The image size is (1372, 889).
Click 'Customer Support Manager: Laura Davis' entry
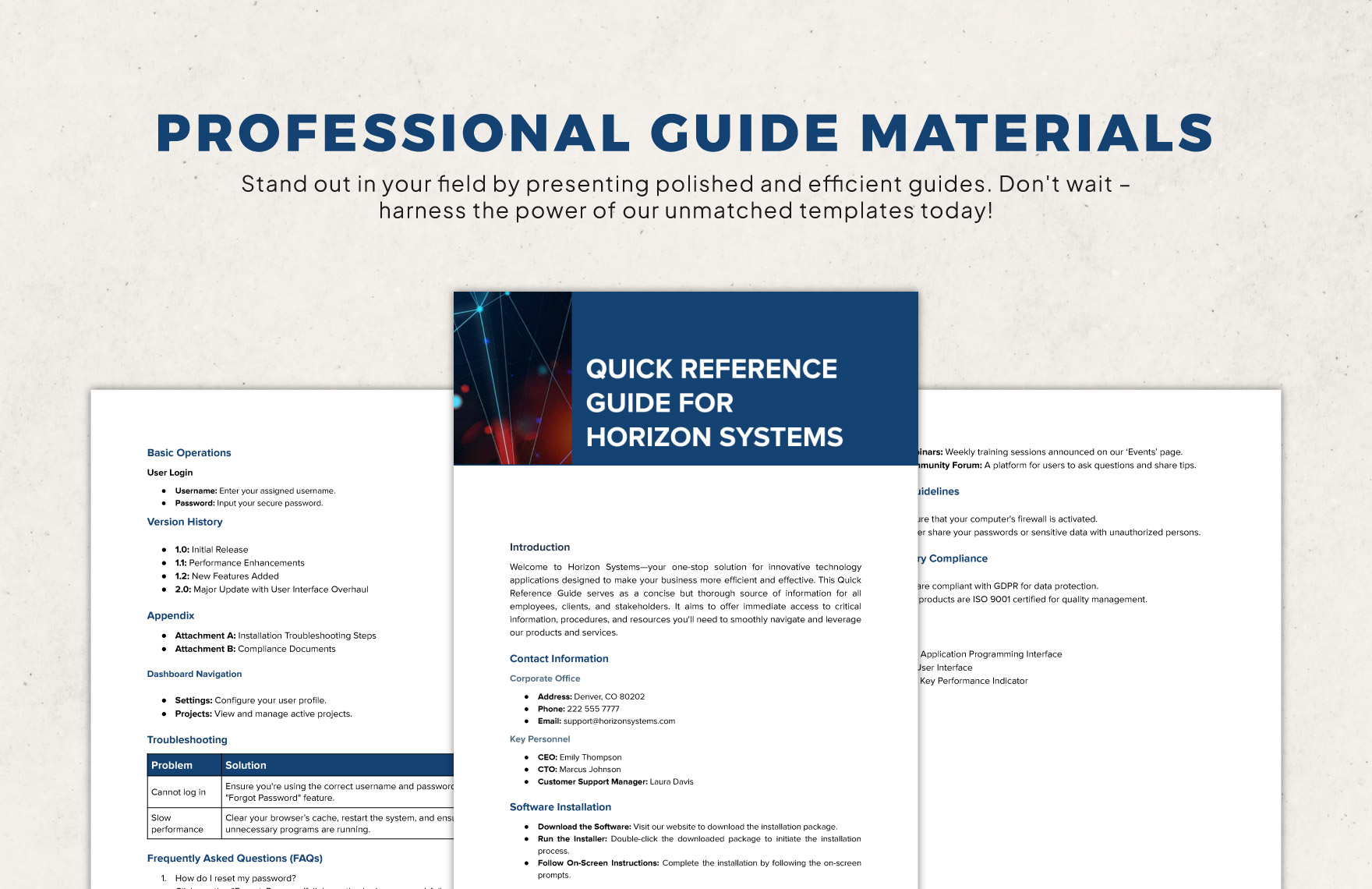[x=615, y=781]
